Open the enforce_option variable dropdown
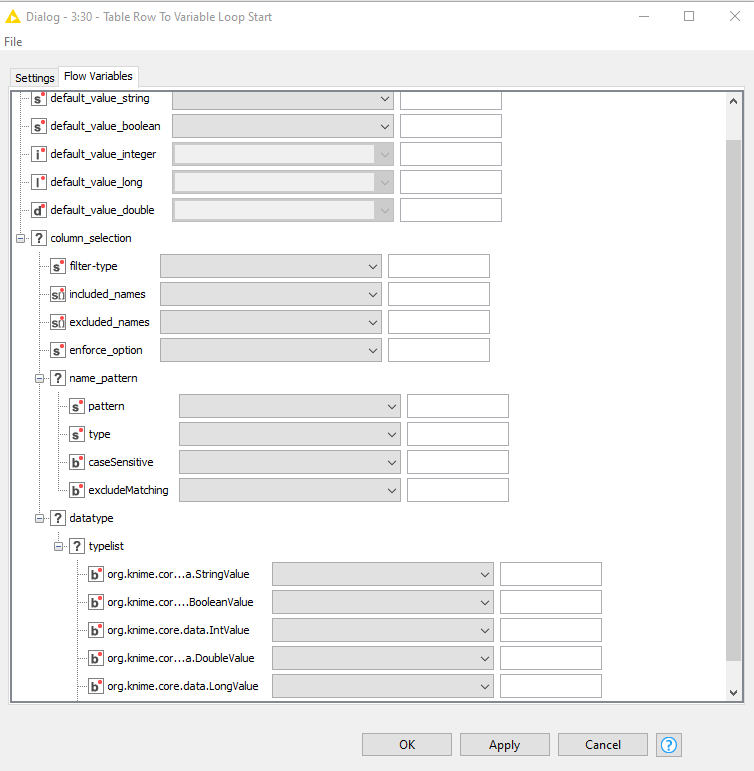The image size is (754, 771). [271, 351]
